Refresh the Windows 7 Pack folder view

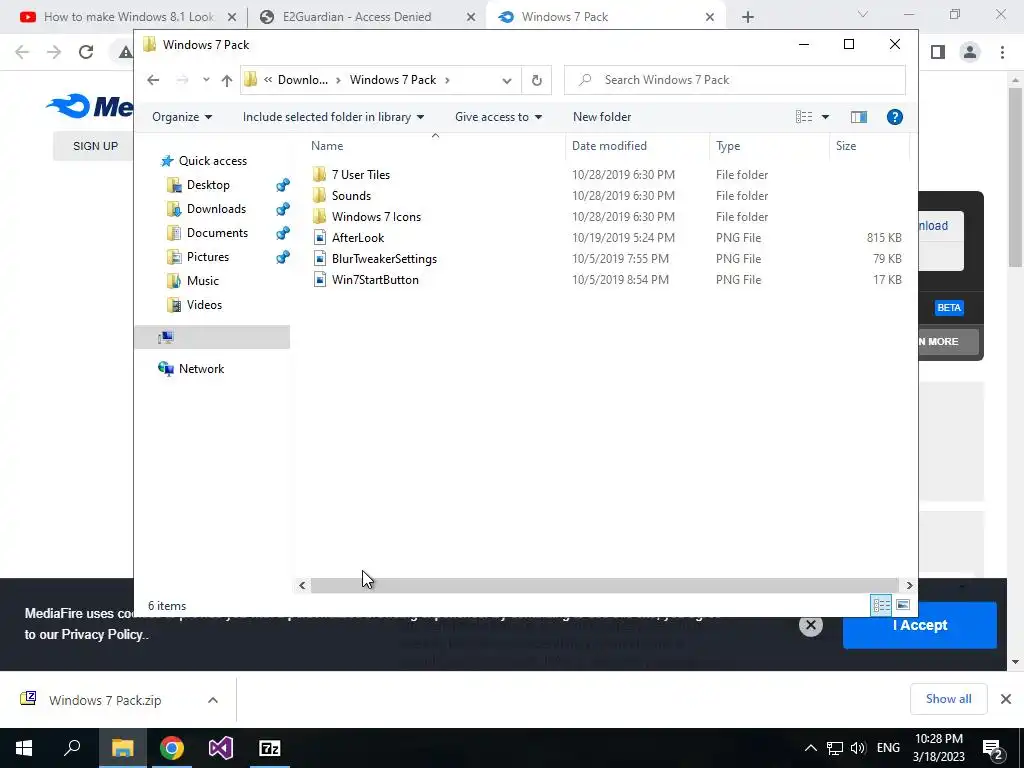[x=536, y=80]
